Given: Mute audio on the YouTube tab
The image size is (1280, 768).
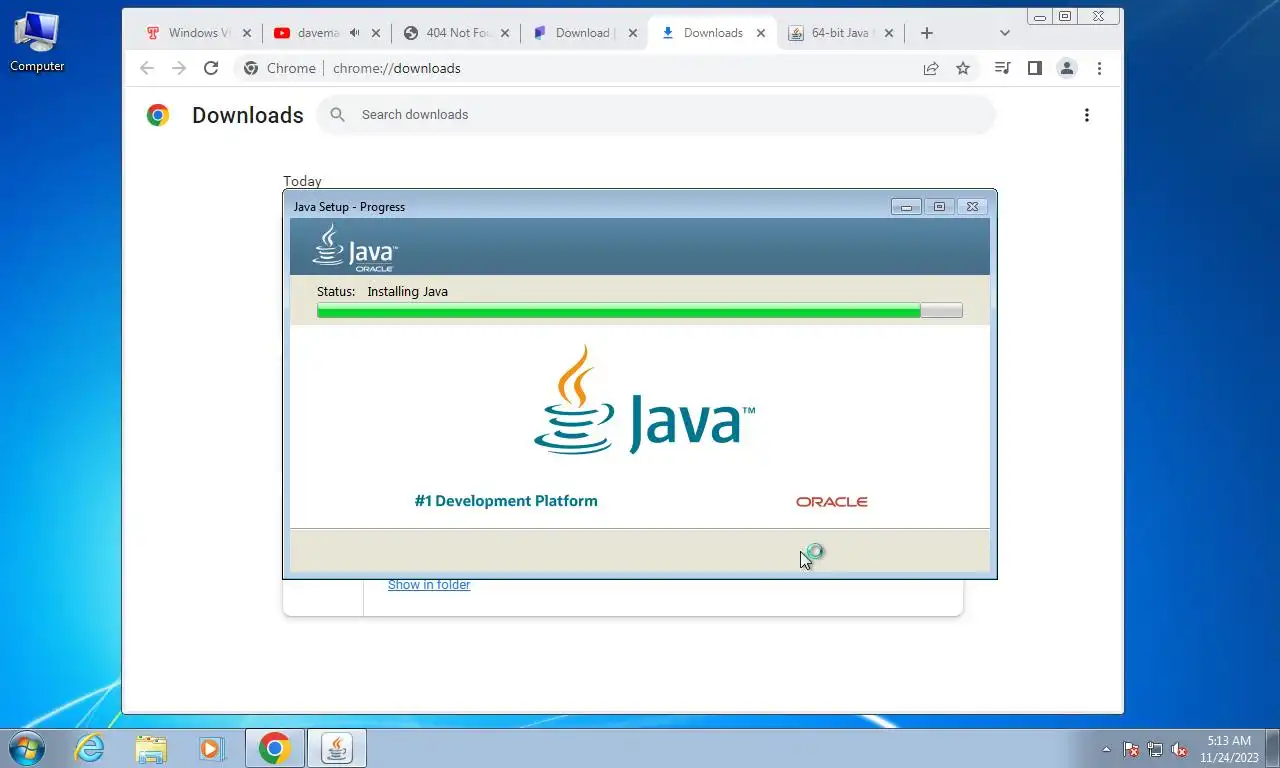Looking at the screenshot, I should click(354, 33).
